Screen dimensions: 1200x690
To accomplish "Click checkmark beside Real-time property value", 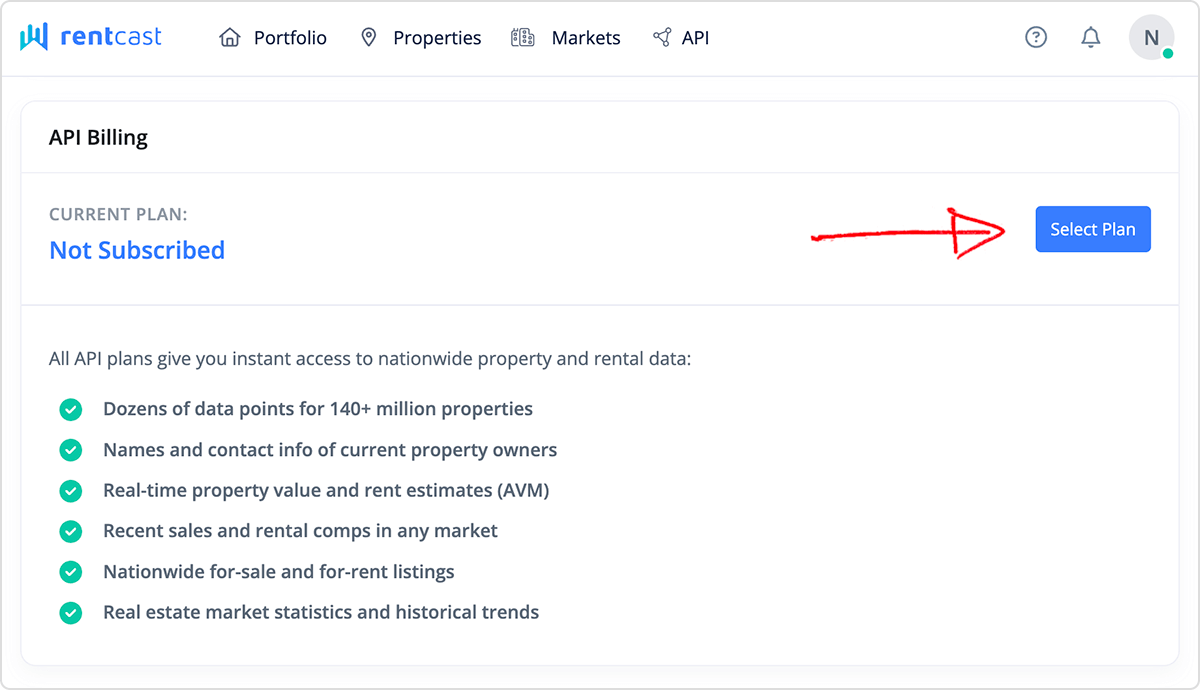I will (70, 491).
